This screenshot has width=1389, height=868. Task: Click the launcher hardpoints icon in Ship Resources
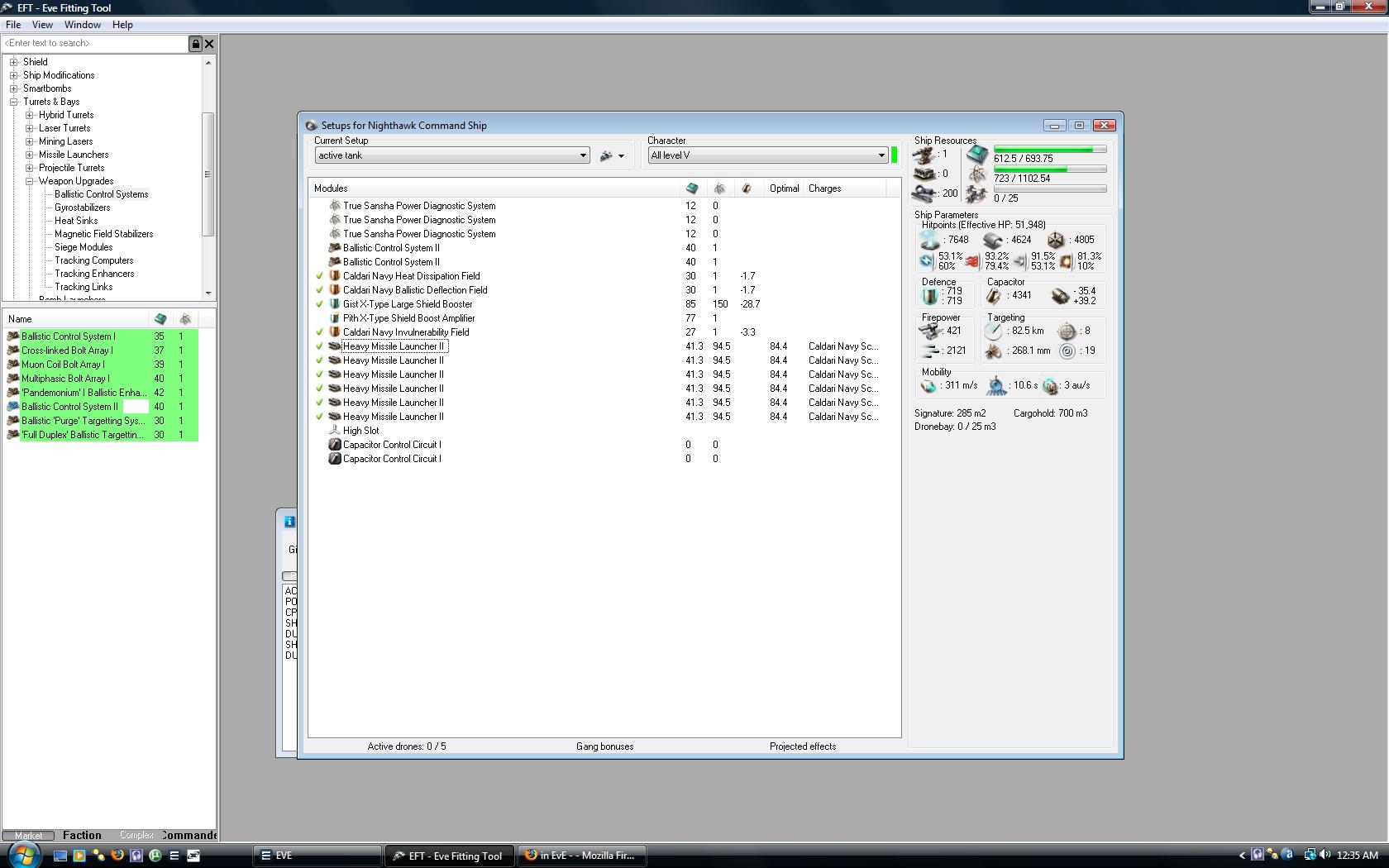click(x=924, y=174)
